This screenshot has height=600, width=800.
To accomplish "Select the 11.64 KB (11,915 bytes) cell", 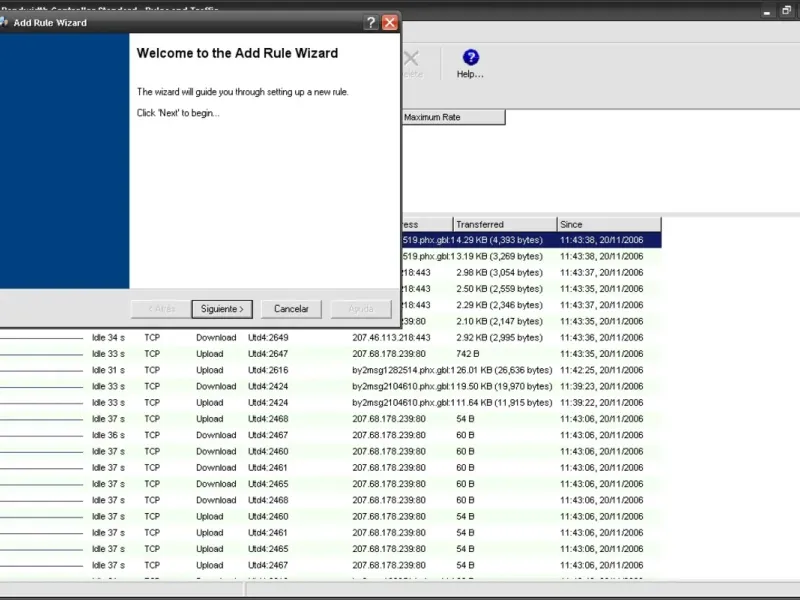I will pos(504,403).
